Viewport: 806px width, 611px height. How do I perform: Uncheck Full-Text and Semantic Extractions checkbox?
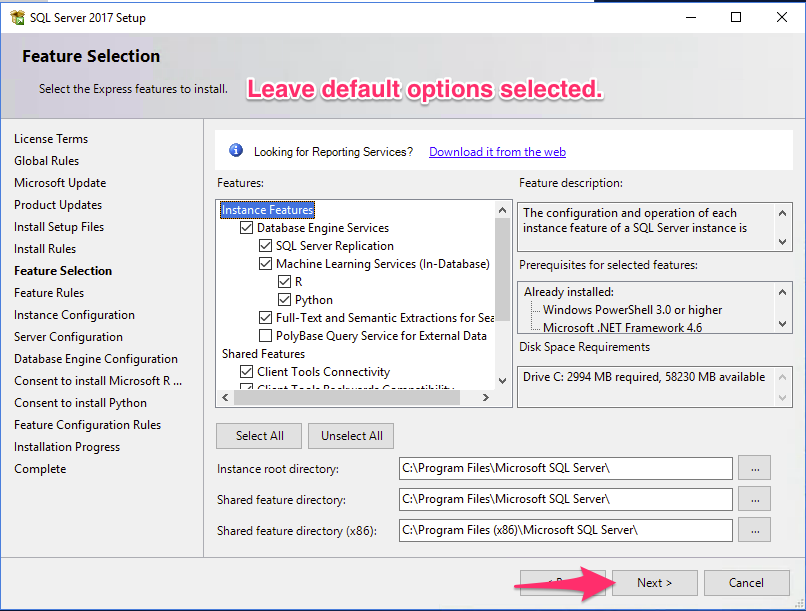pos(265,318)
